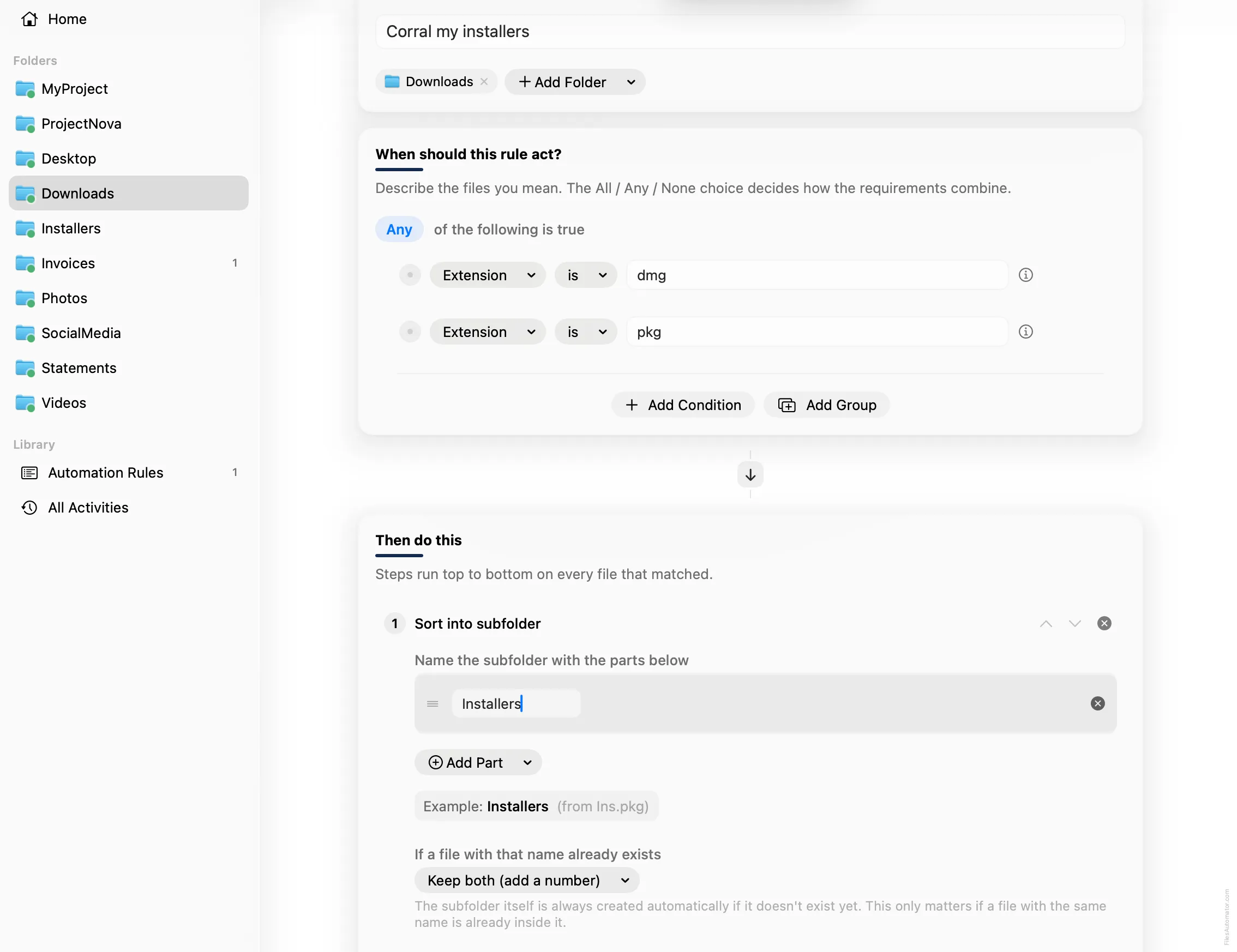Click the pkg extension value field

[816, 332]
